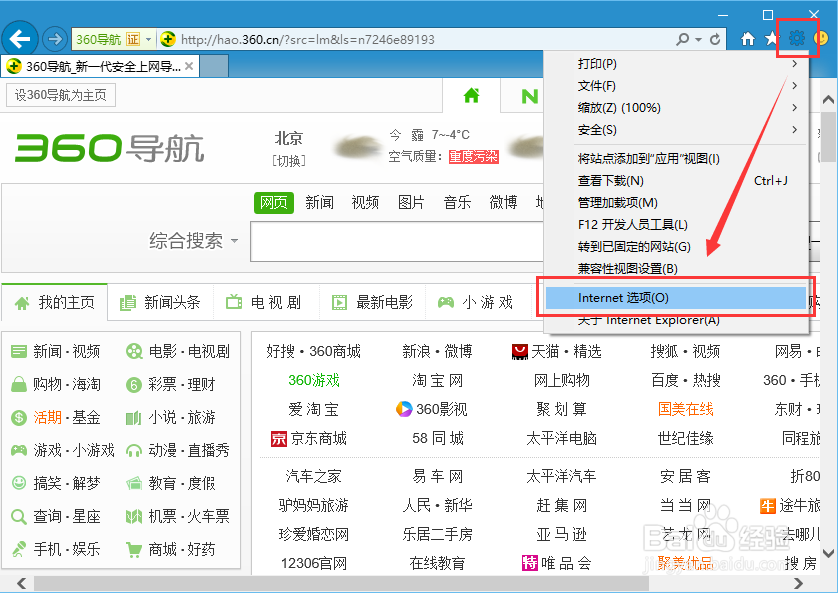Click the refresh page icon
Image resolution: width=838 pixels, height=593 pixels.
[715, 39]
